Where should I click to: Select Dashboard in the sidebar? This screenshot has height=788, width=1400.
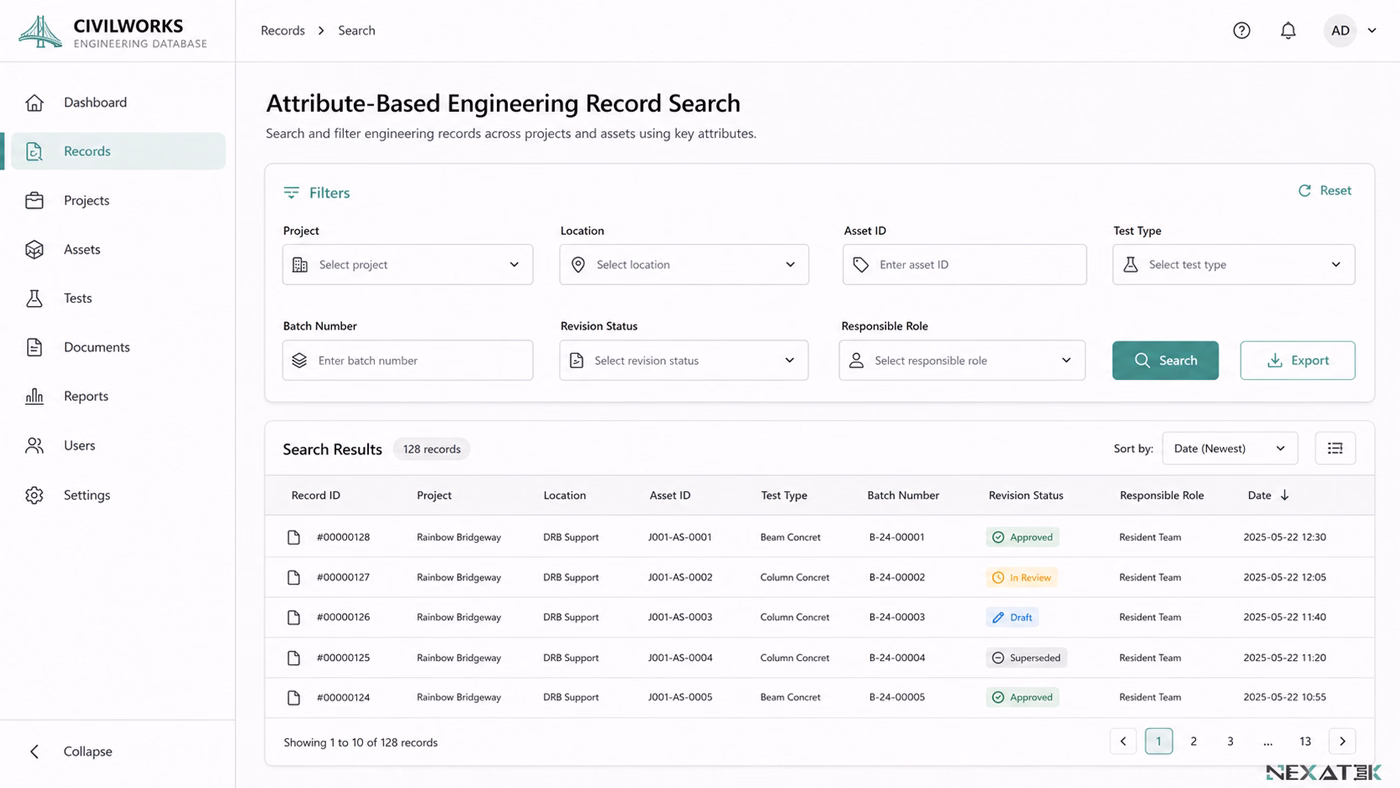[x=118, y=102]
